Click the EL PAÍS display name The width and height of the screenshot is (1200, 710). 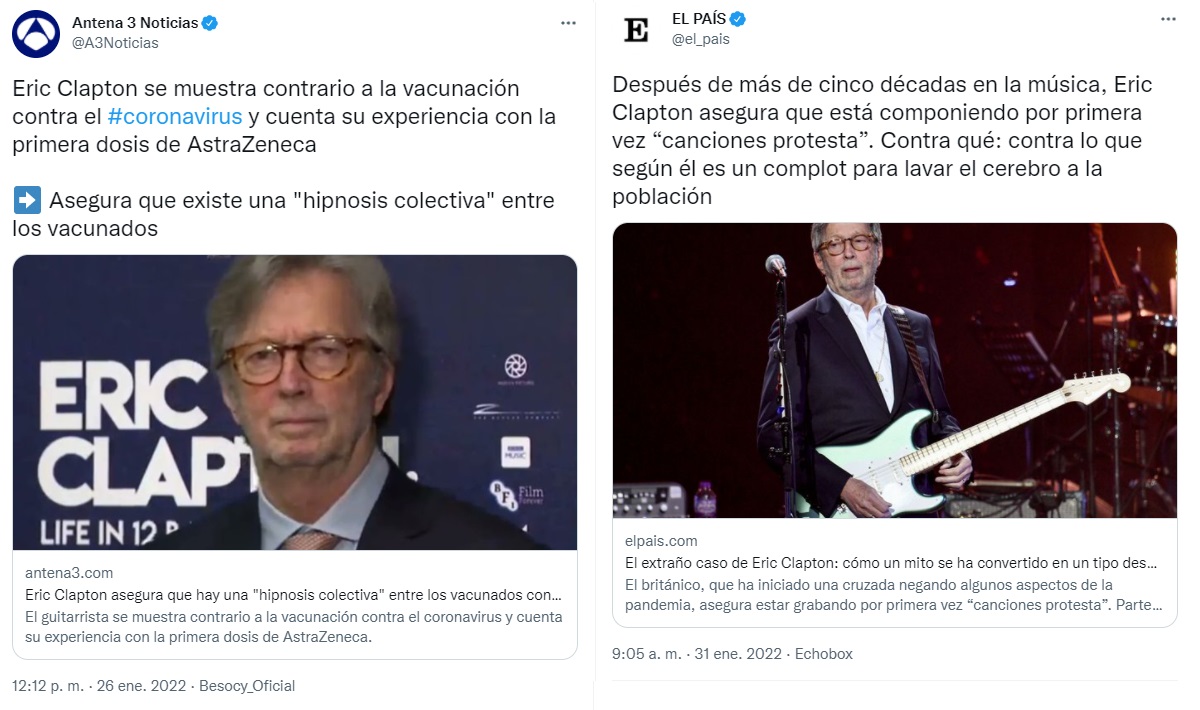[x=699, y=19]
